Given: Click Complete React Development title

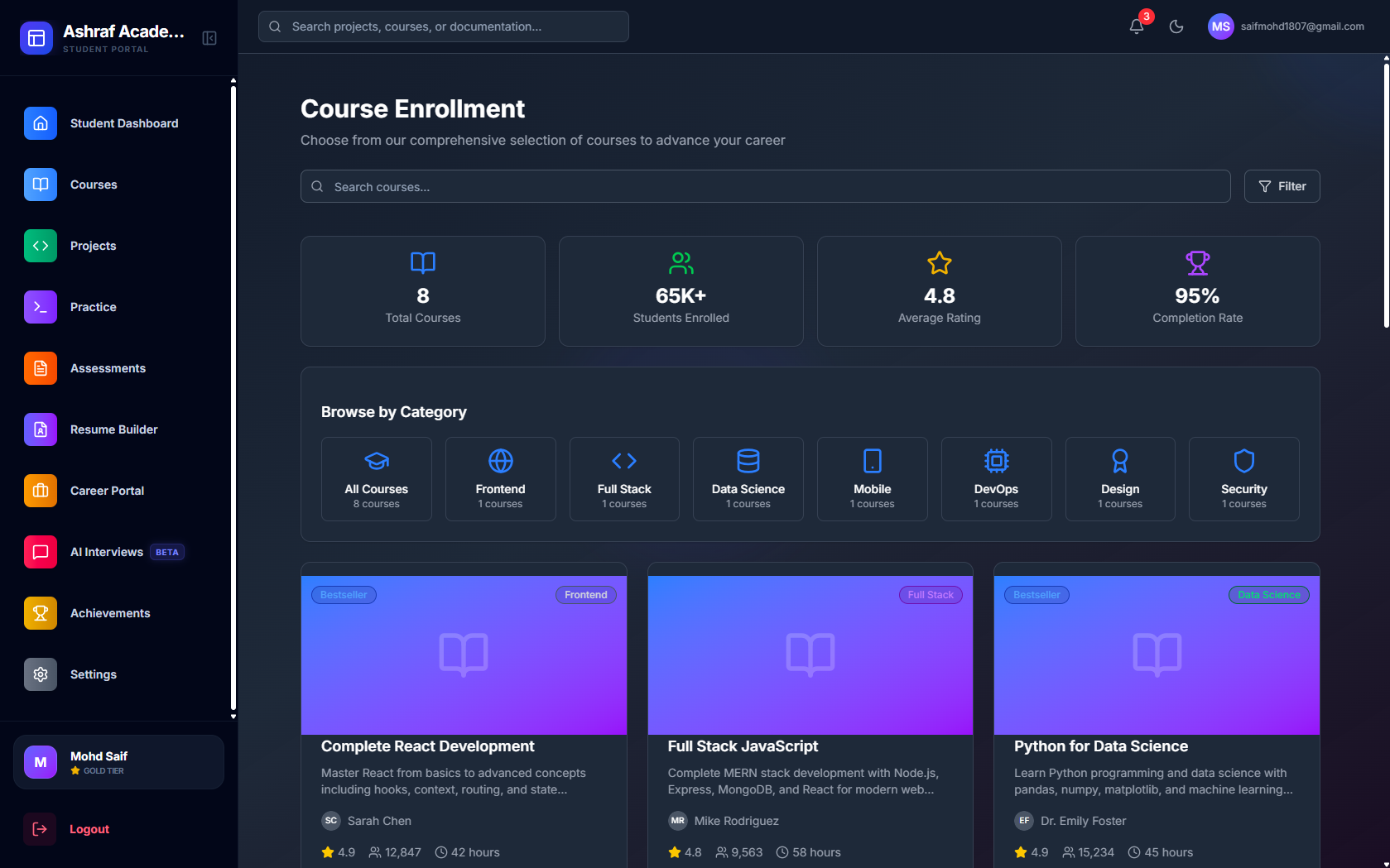Looking at the screenshot, I should (x=428, y=746).
